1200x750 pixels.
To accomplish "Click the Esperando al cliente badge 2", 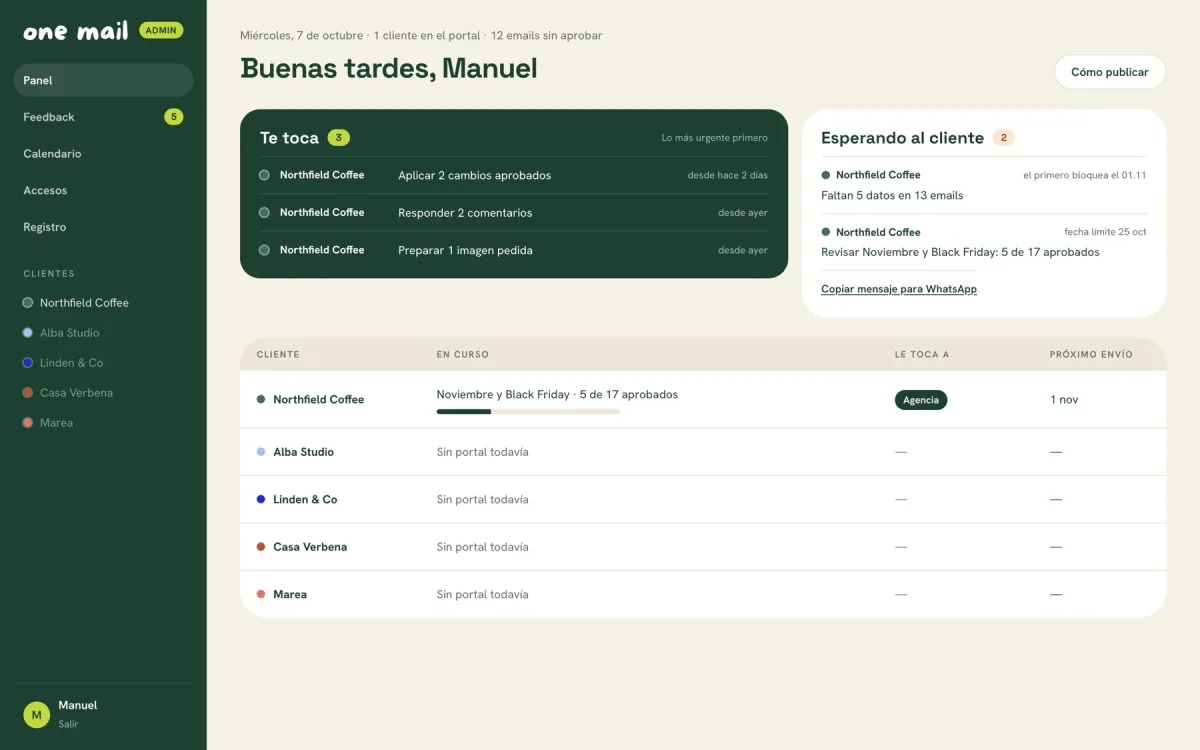I will (x=1003, y=138).
